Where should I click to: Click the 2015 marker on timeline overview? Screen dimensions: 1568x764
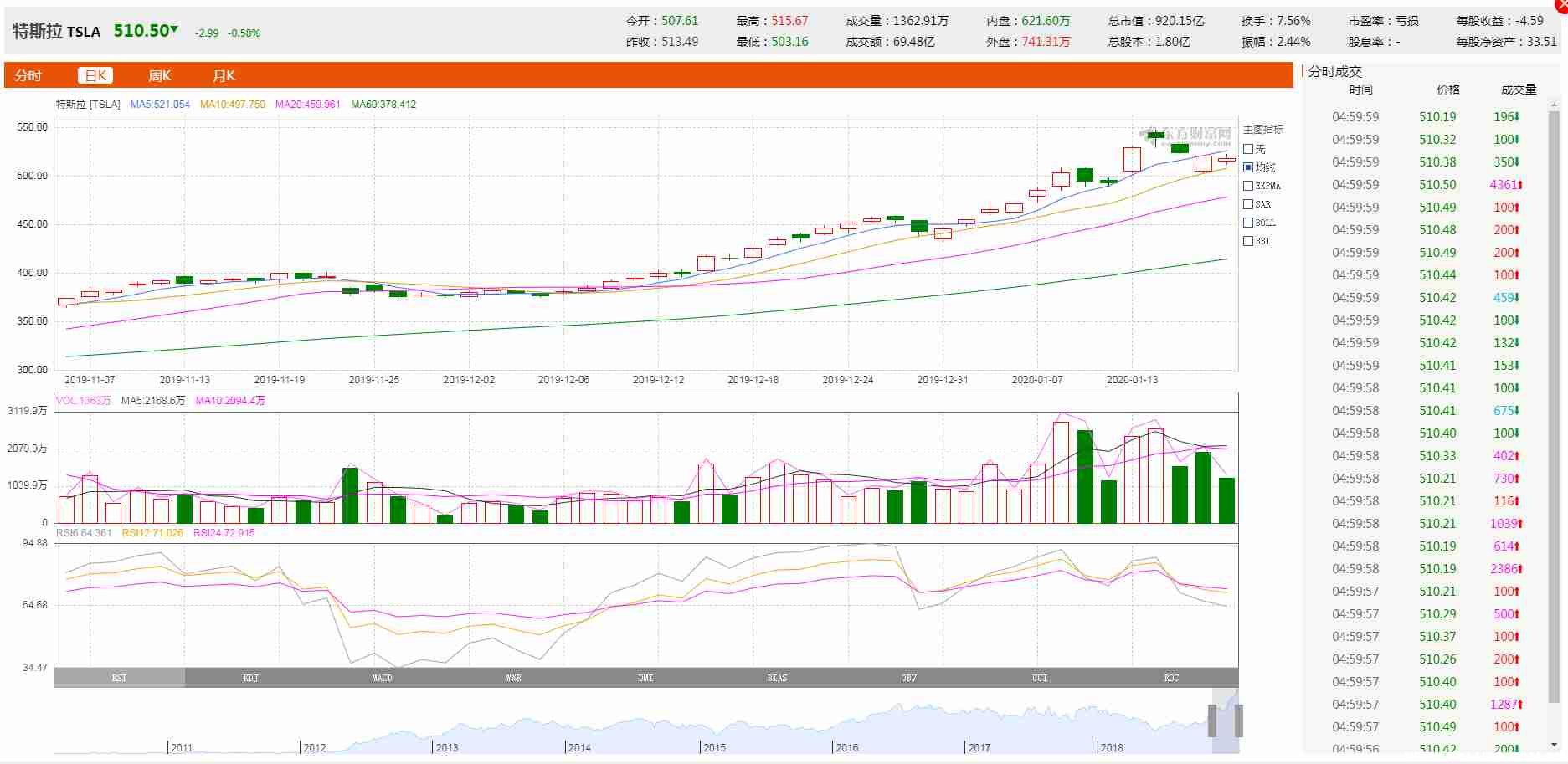pos(714,747)
